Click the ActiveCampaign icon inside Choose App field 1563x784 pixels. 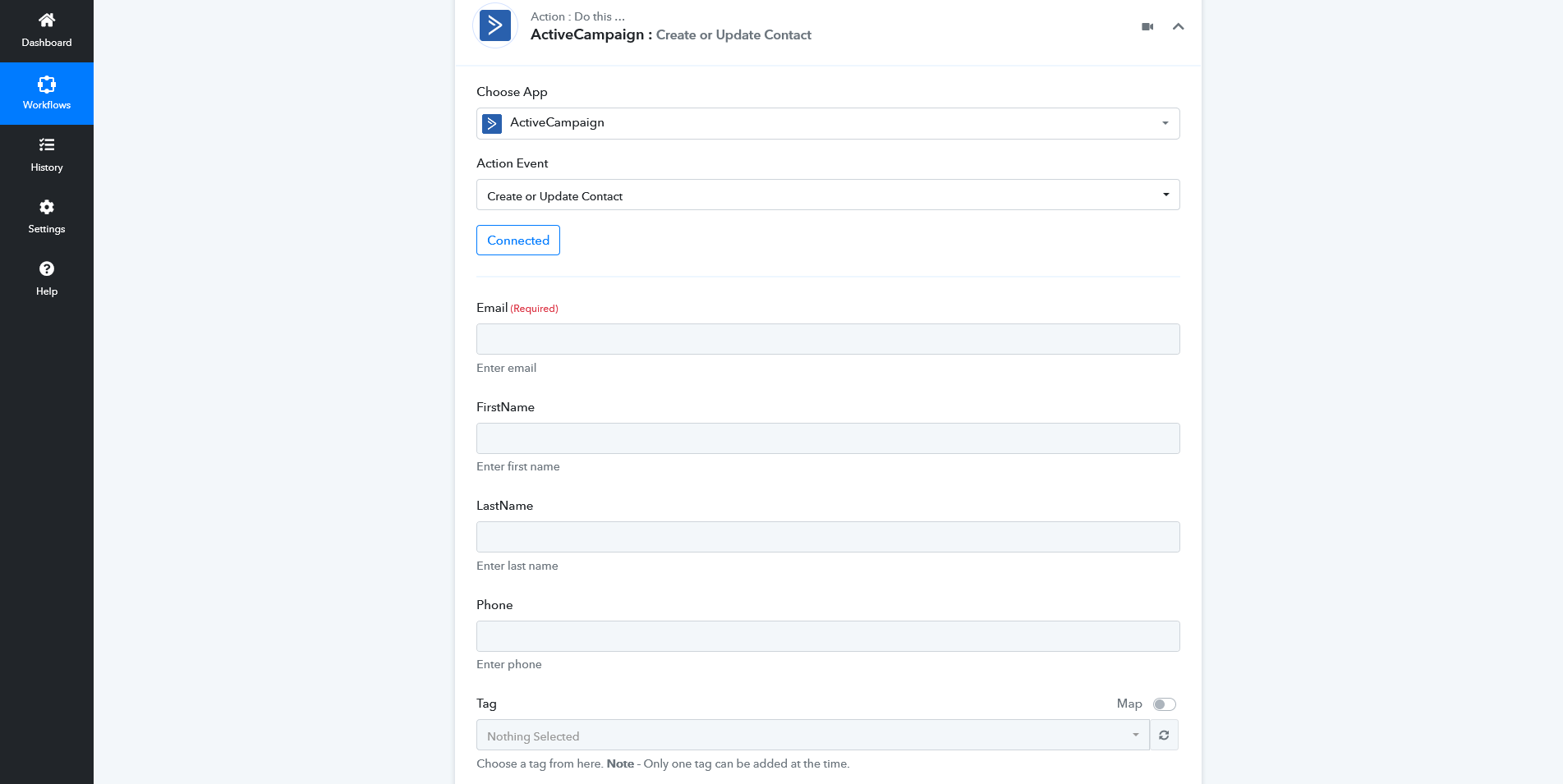492,123
